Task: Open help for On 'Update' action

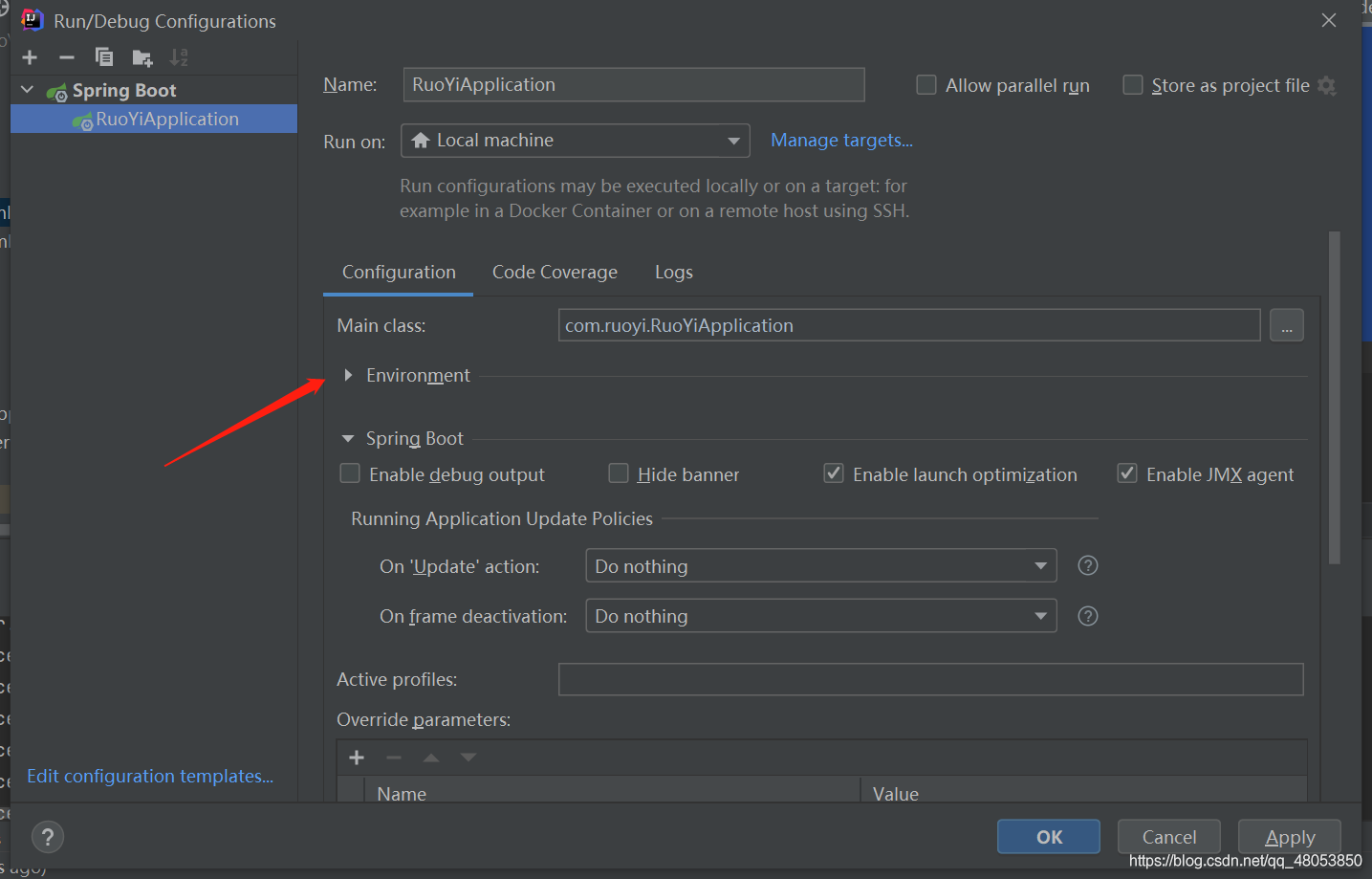Action: pyautogui.click(x=1087, y=565)
